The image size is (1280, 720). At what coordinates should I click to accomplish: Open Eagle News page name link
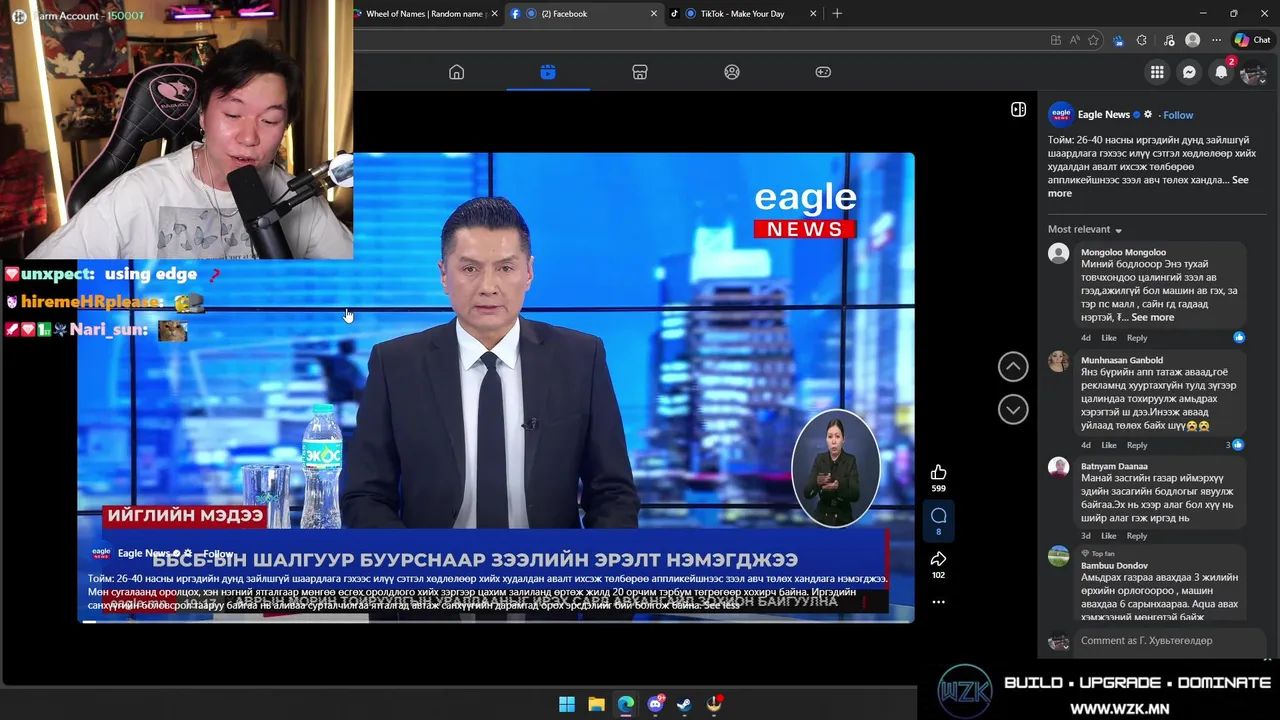1104,115
